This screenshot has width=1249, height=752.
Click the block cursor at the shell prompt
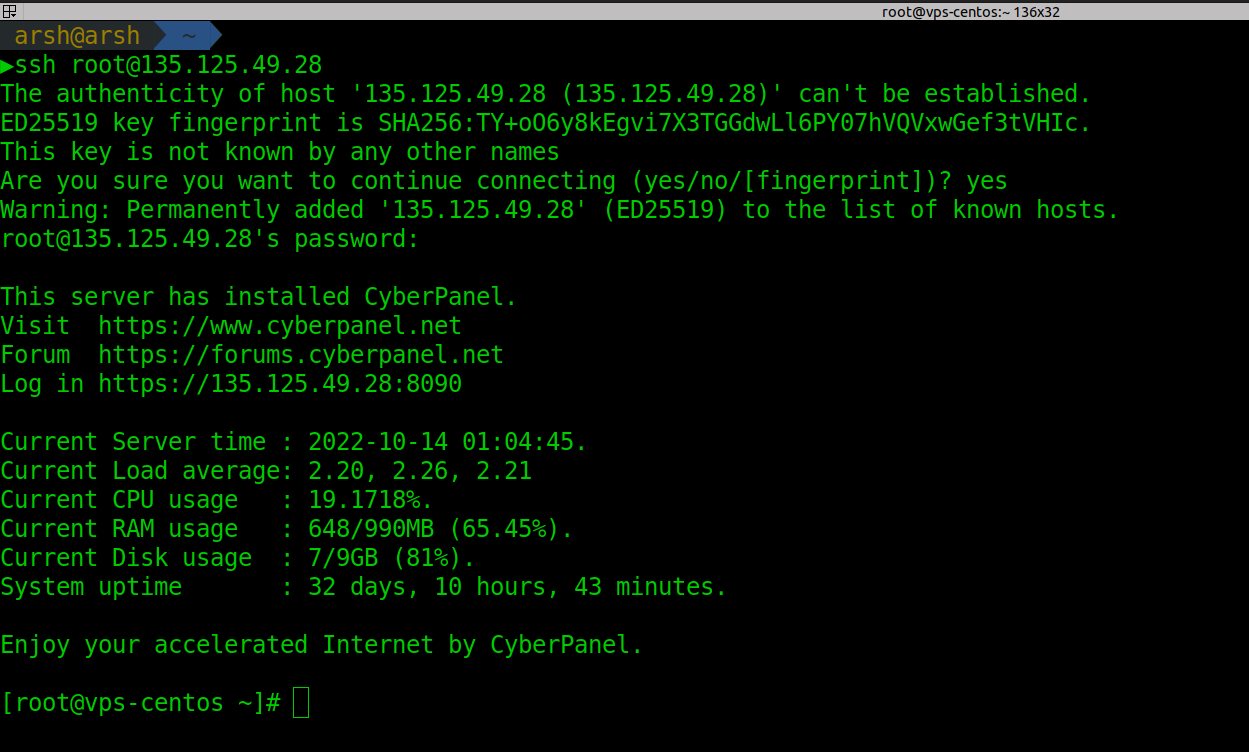(x=301, y=703)
